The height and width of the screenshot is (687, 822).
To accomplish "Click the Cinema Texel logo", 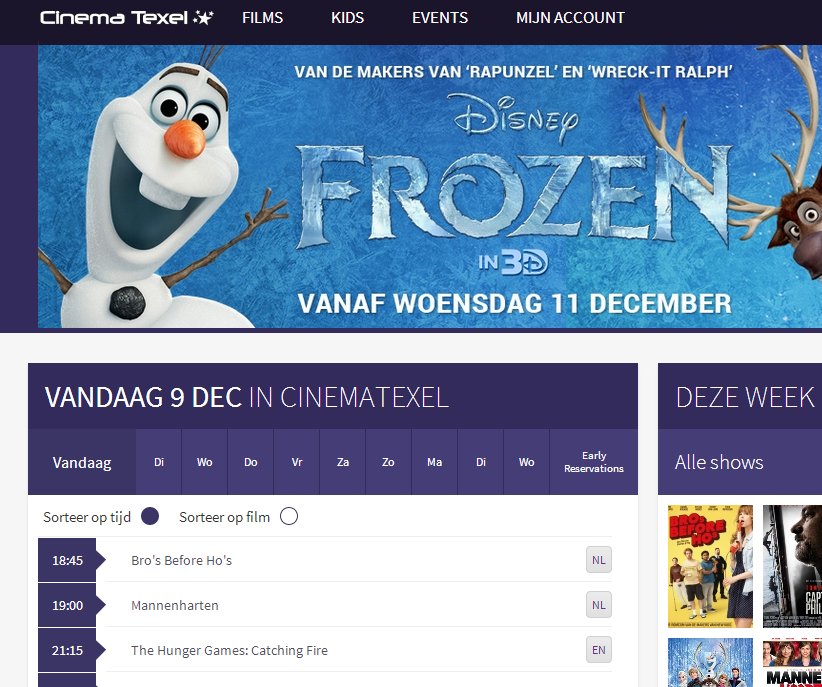I will click(x=127, y=18).
